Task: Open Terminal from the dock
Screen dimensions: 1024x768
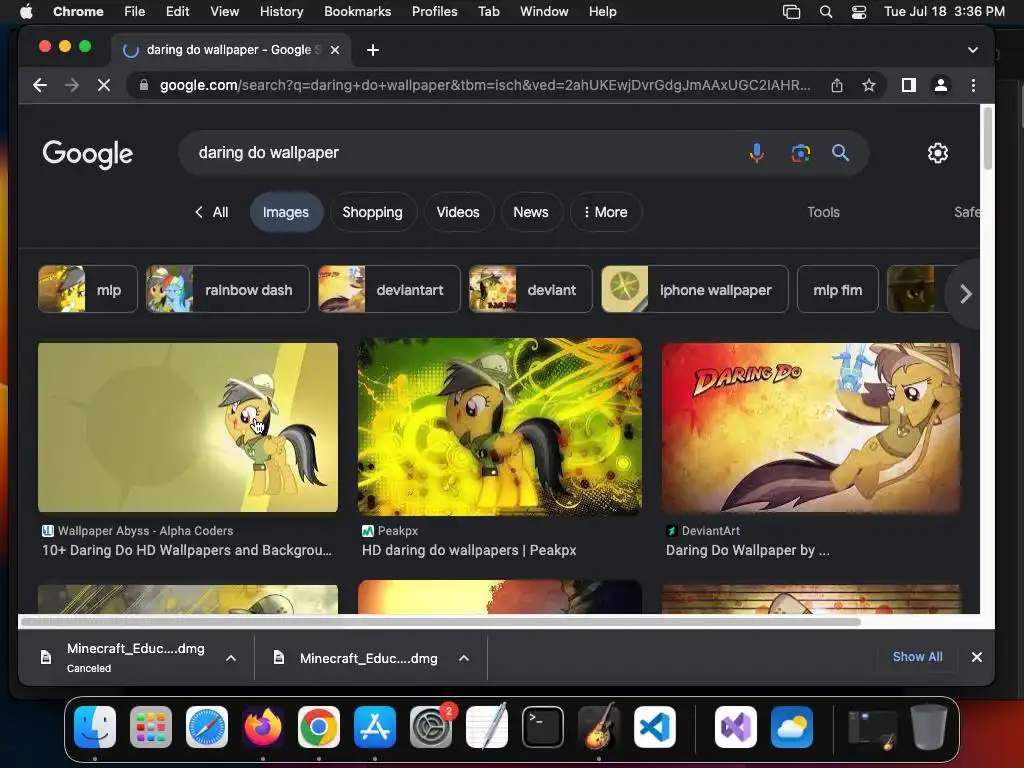Action: click(x=543, y=727)
